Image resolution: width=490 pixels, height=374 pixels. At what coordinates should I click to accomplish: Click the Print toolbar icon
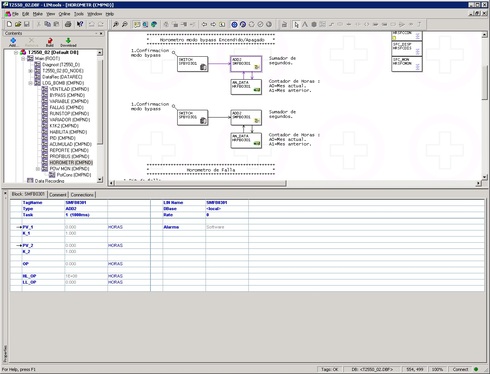[68, 24]
